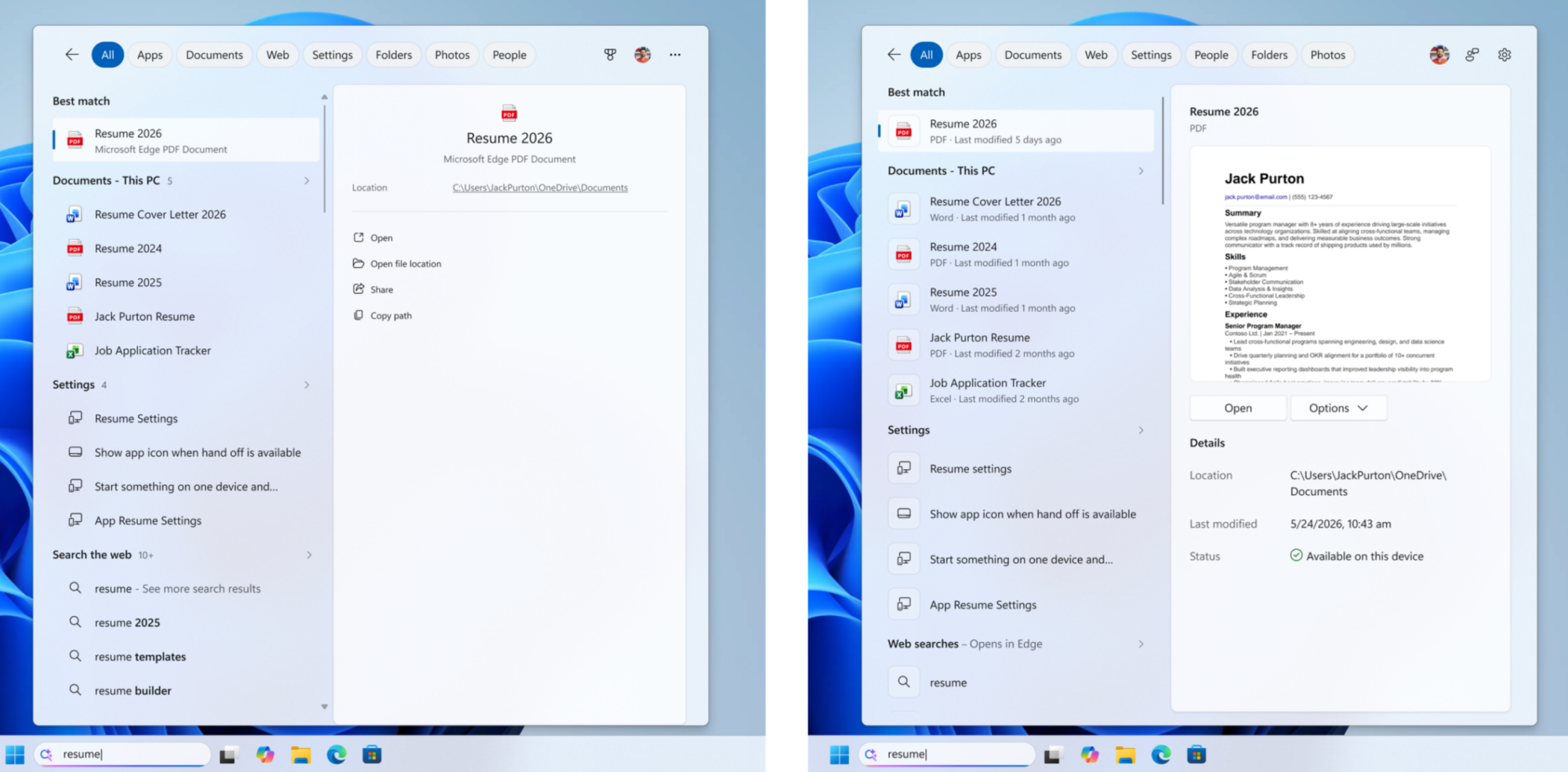
Task: Select the 'resume builder' web suggestion
Action: [x=186, y=690]
